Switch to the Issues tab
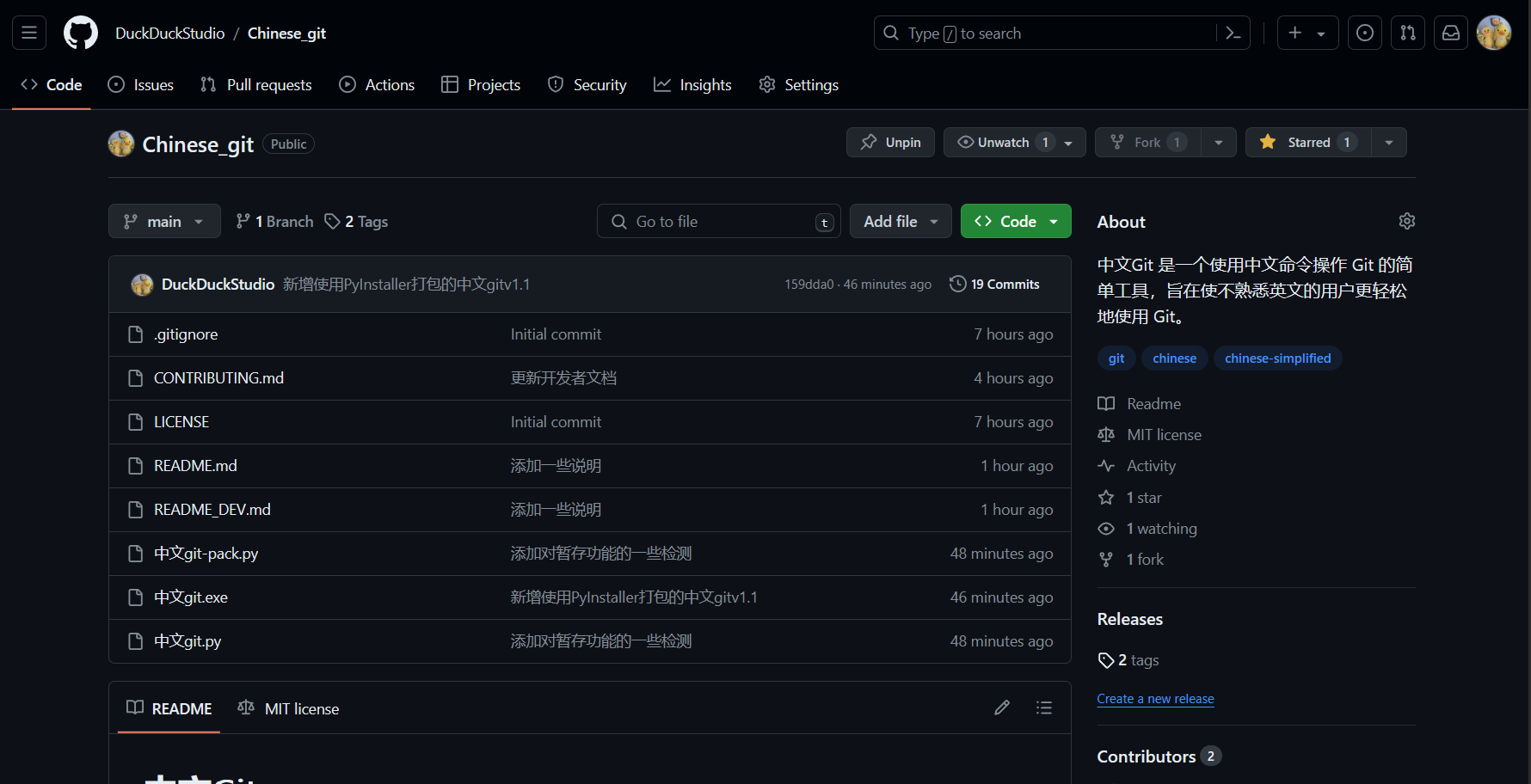 141,84
